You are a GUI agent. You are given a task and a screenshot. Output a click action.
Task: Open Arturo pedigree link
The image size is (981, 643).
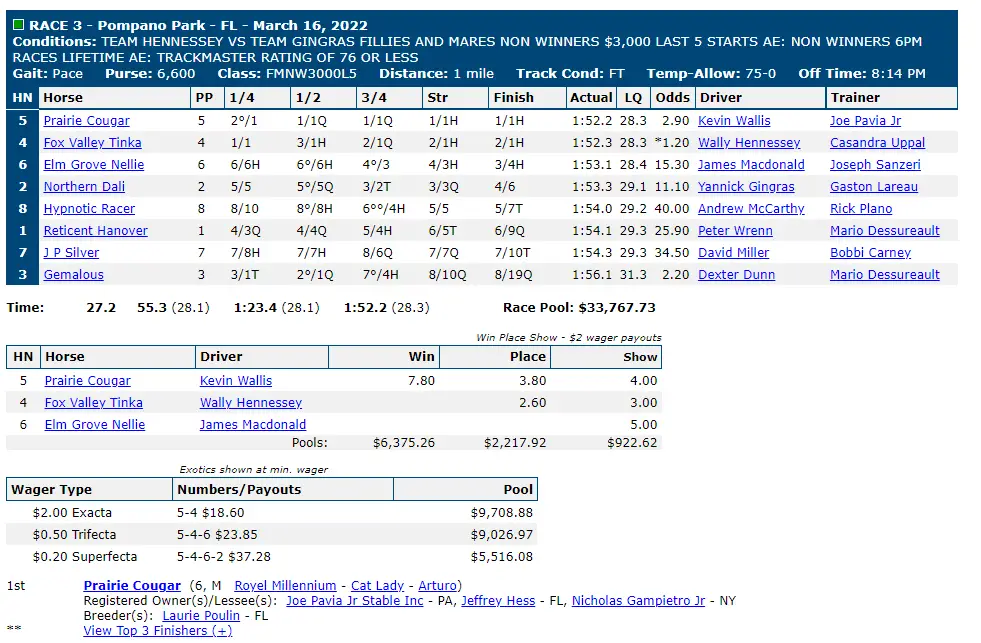437,585
